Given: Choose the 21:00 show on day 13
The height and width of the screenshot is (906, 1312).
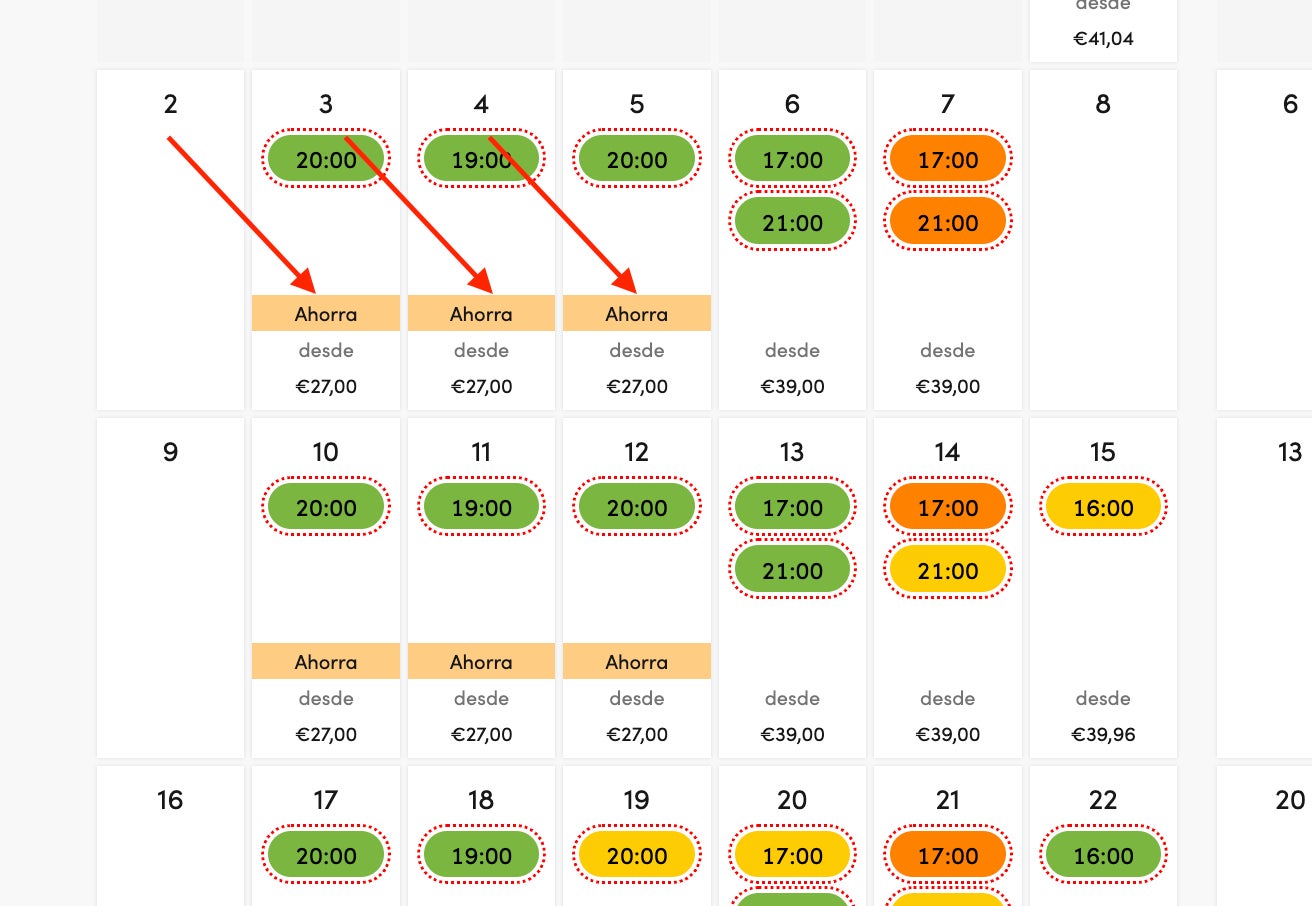Looking at the screenshot, I should [x=792, y=571].
